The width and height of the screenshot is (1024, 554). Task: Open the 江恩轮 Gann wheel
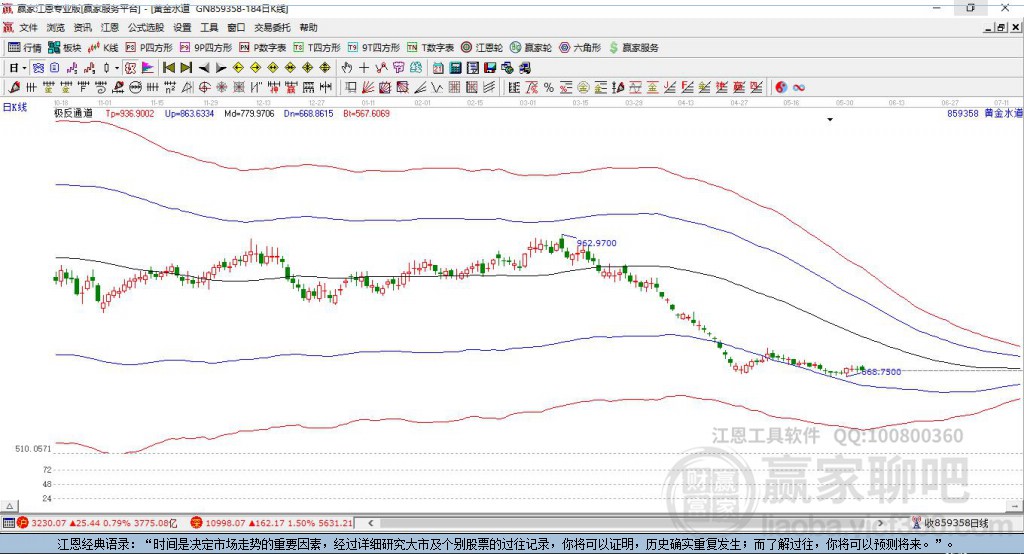pyautogui.click(x=482, y=48)
